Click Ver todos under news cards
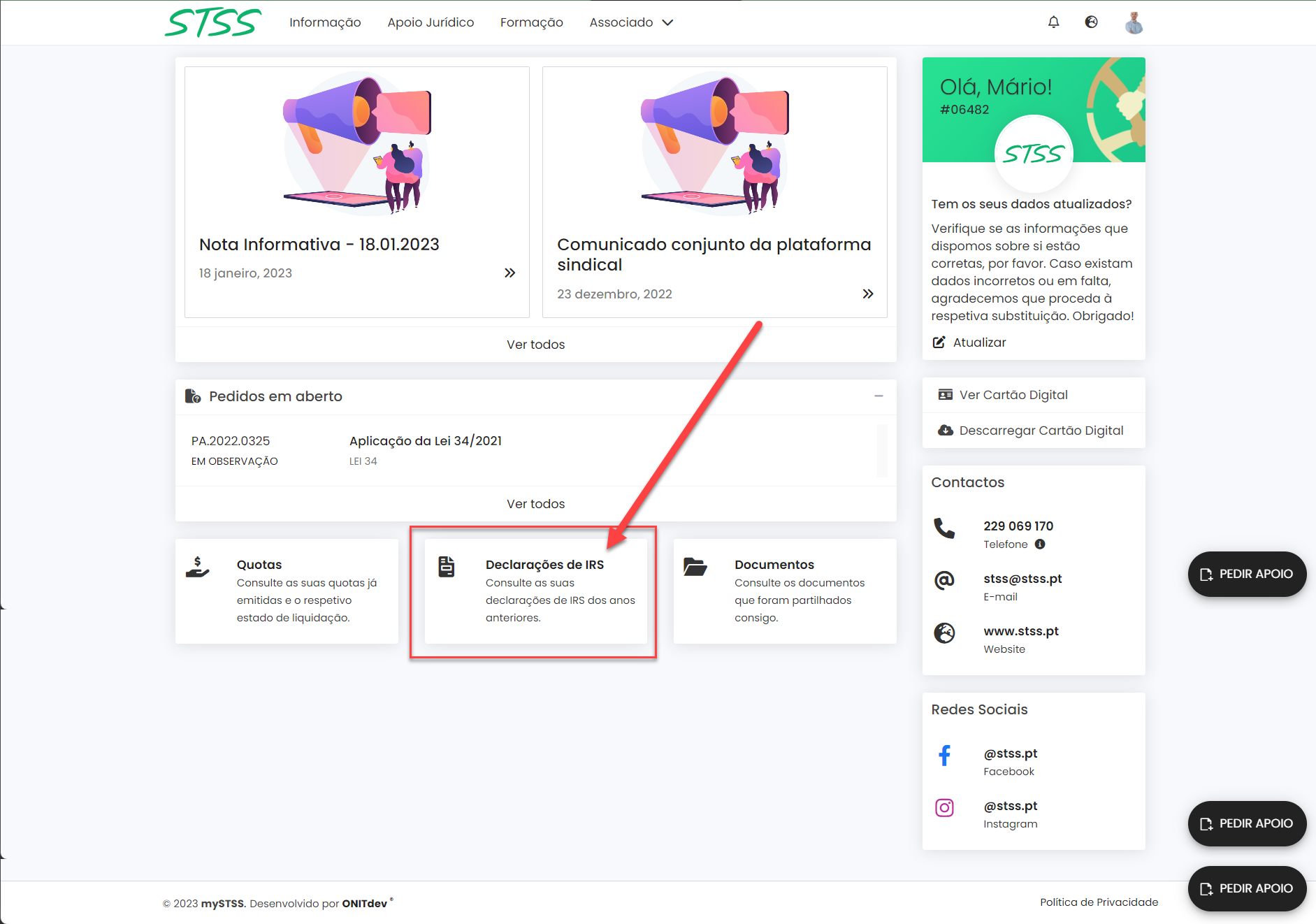The height and width of the screenshot is (924, 1316). point(535,345)
